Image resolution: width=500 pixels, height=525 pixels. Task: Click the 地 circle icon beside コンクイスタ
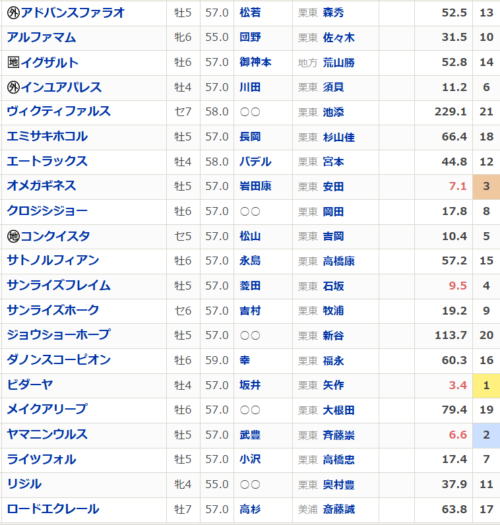click(13, 236)
